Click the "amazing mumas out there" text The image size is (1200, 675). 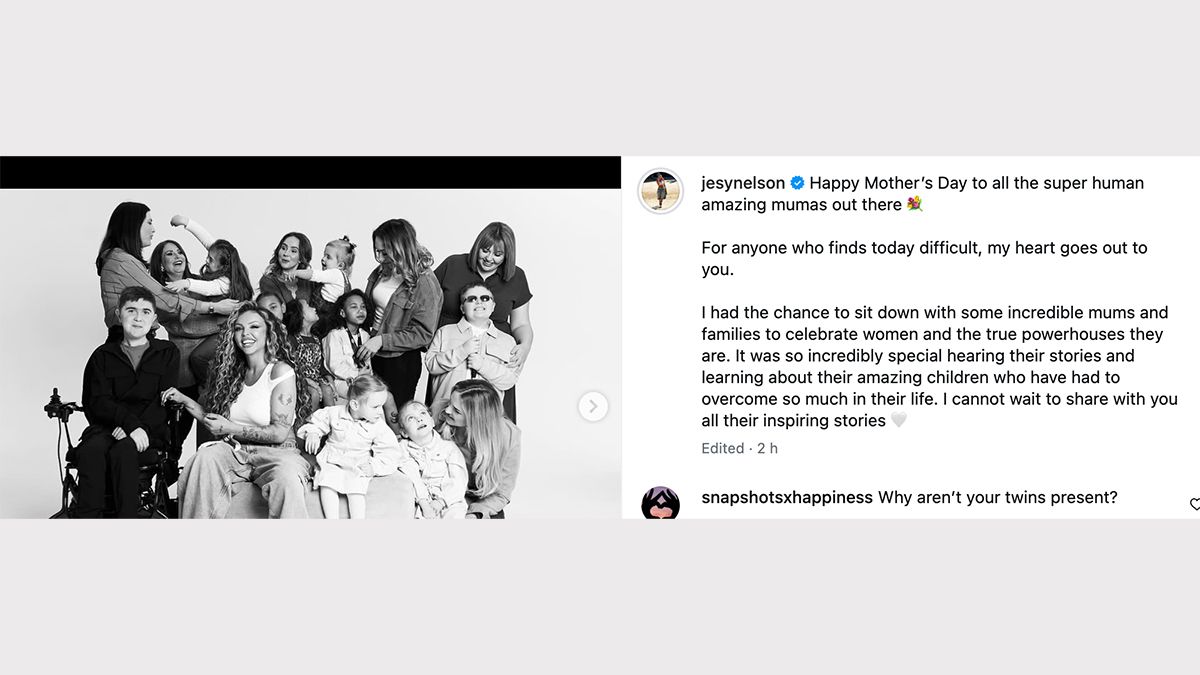[x=801, y=204]
